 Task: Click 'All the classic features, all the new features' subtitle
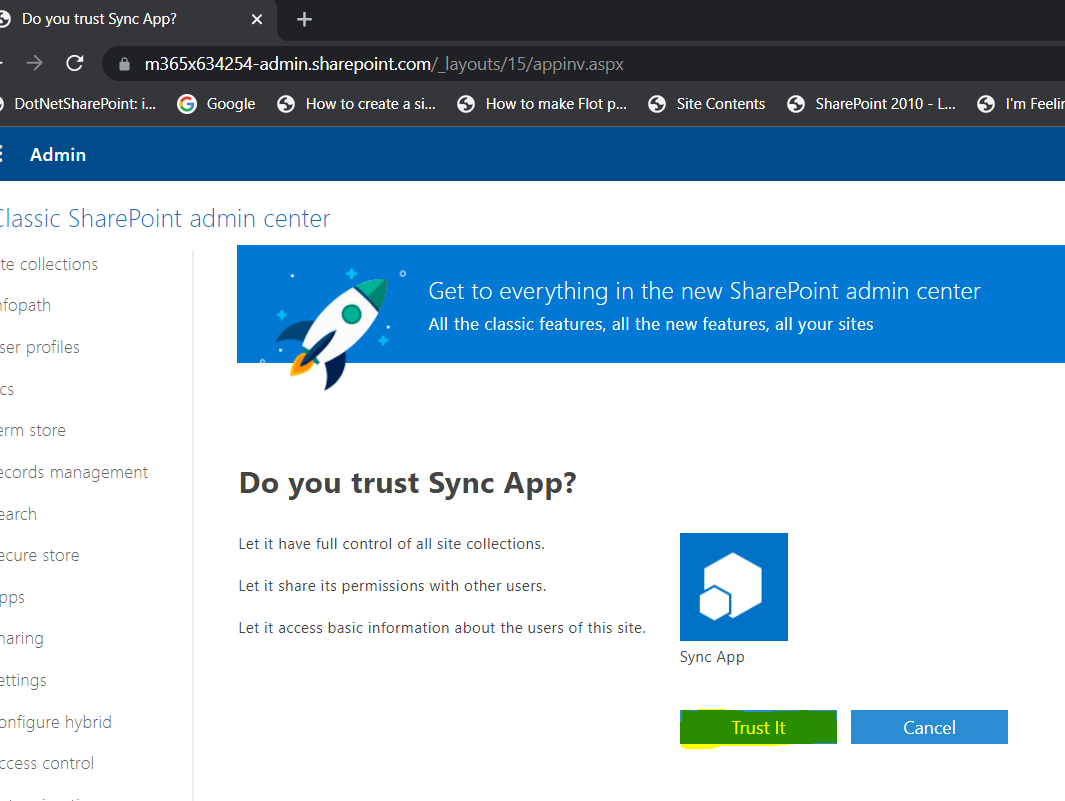click(651, 325)
